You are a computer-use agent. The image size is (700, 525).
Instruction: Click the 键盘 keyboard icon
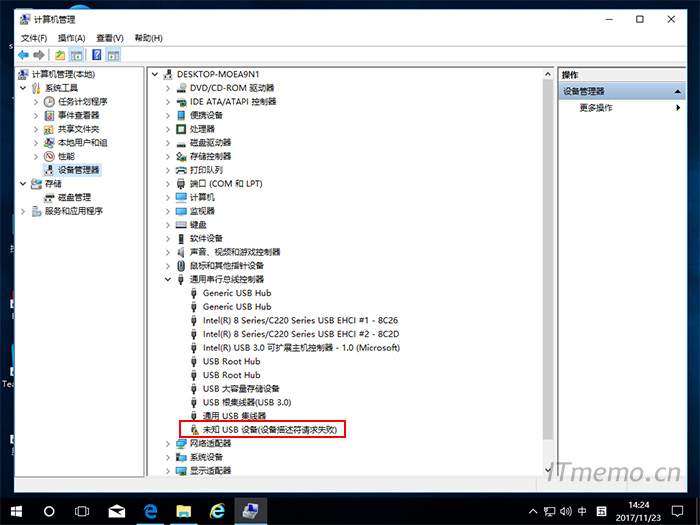point(181,225)
